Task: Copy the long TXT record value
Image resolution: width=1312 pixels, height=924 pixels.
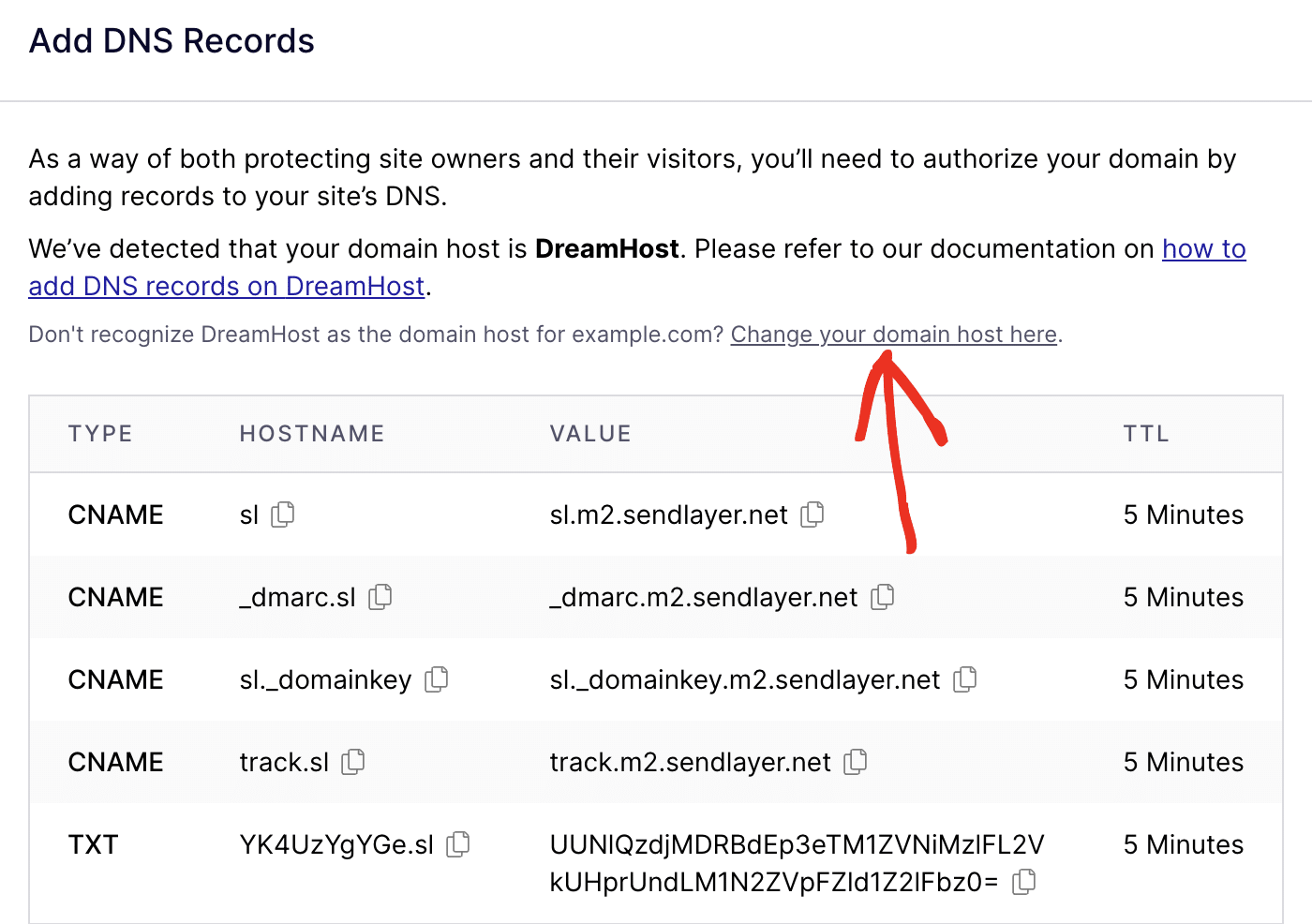Action: pos(1024,881)
